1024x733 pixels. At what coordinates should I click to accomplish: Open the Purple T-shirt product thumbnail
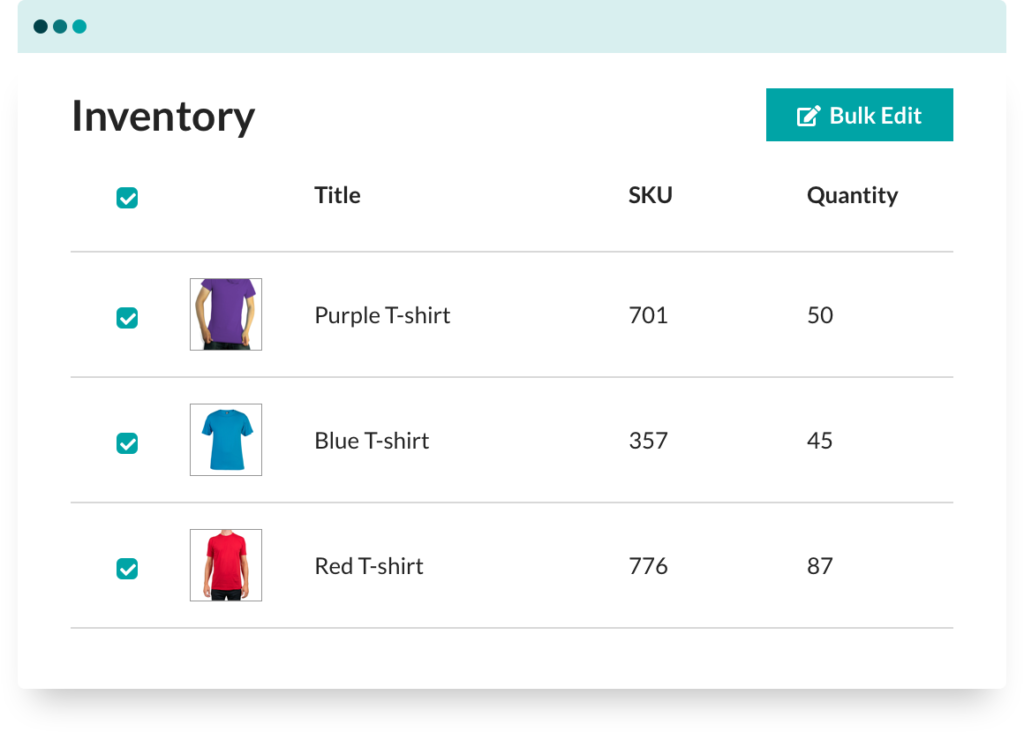pyautogui.click(x=226, y=314)
